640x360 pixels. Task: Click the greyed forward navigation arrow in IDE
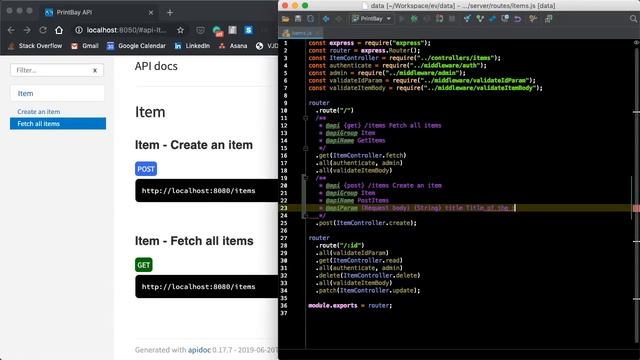pos(338,19)
